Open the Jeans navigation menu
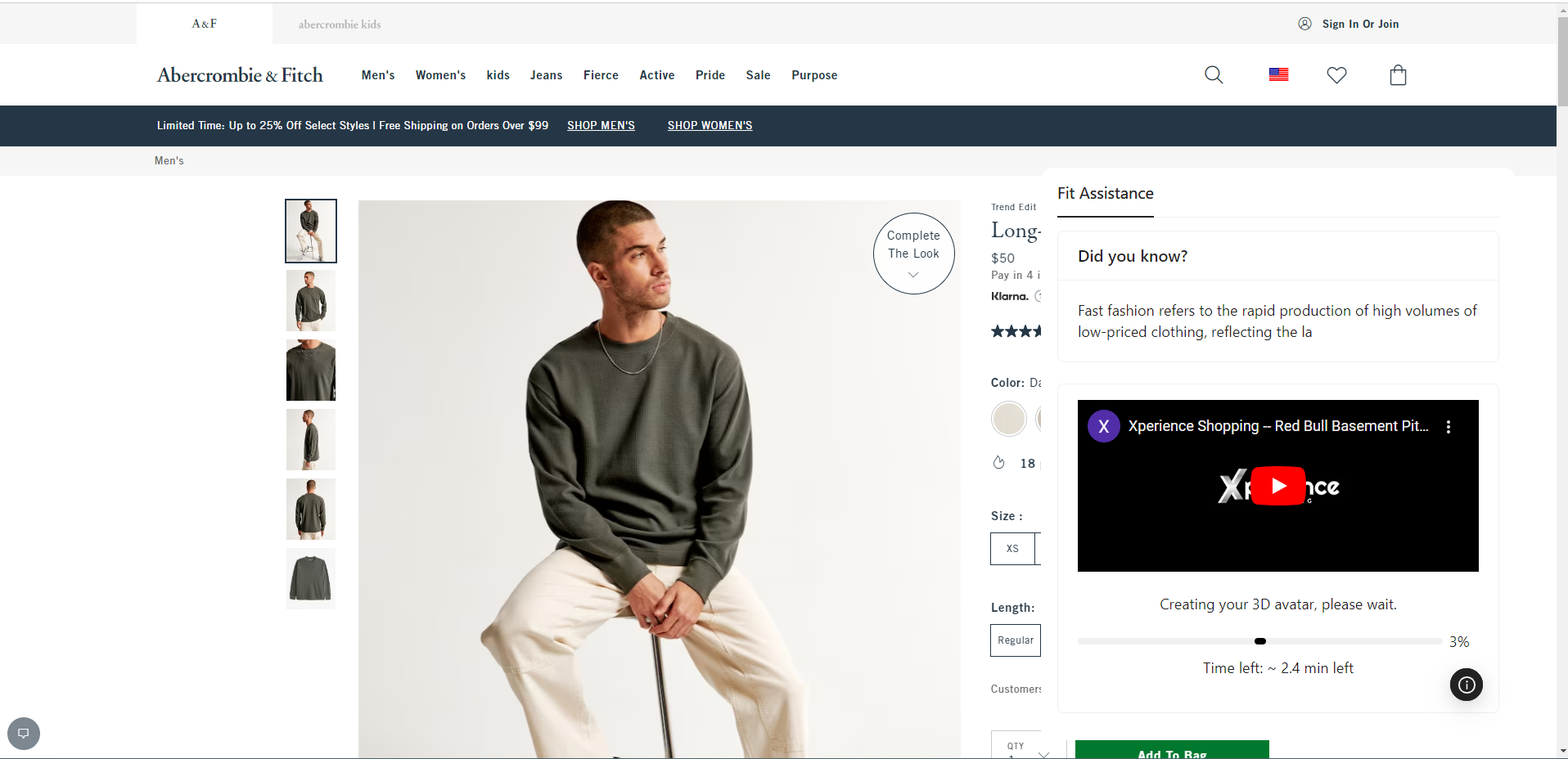Image resolution: width=1568 pixels, height=759 pixels. tap(546, 75)
